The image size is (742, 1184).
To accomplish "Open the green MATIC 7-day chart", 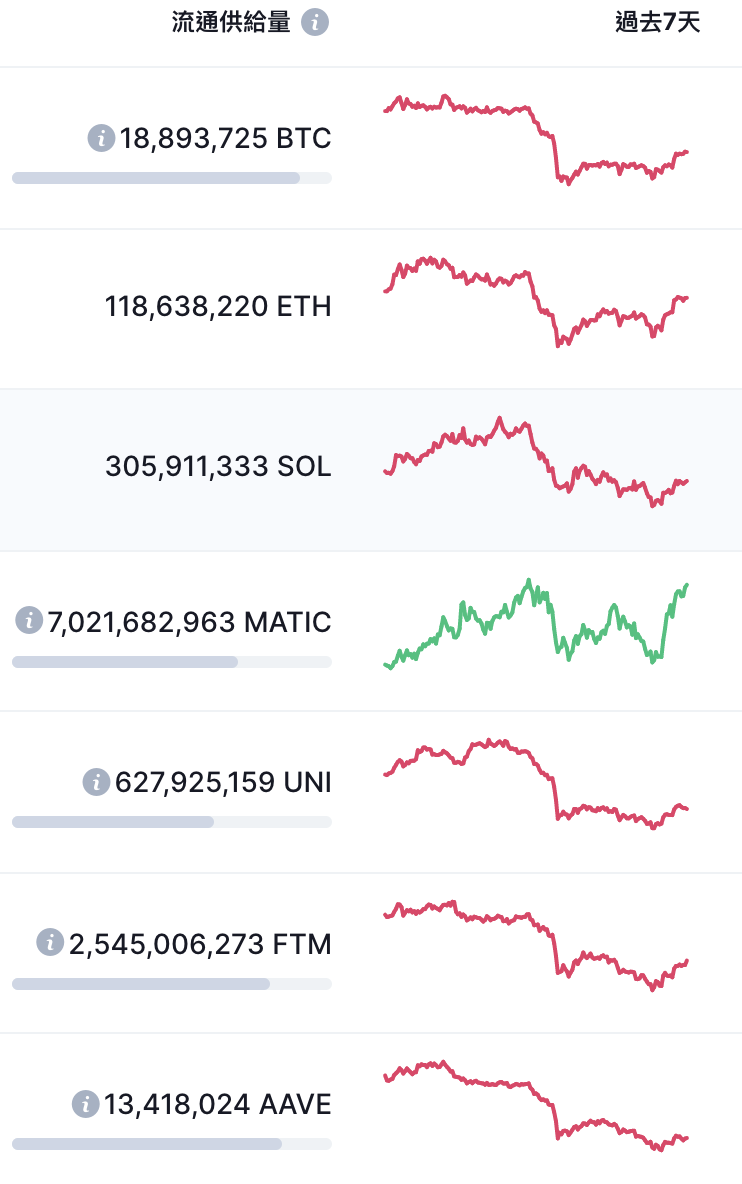I will [x=536, y=624].
